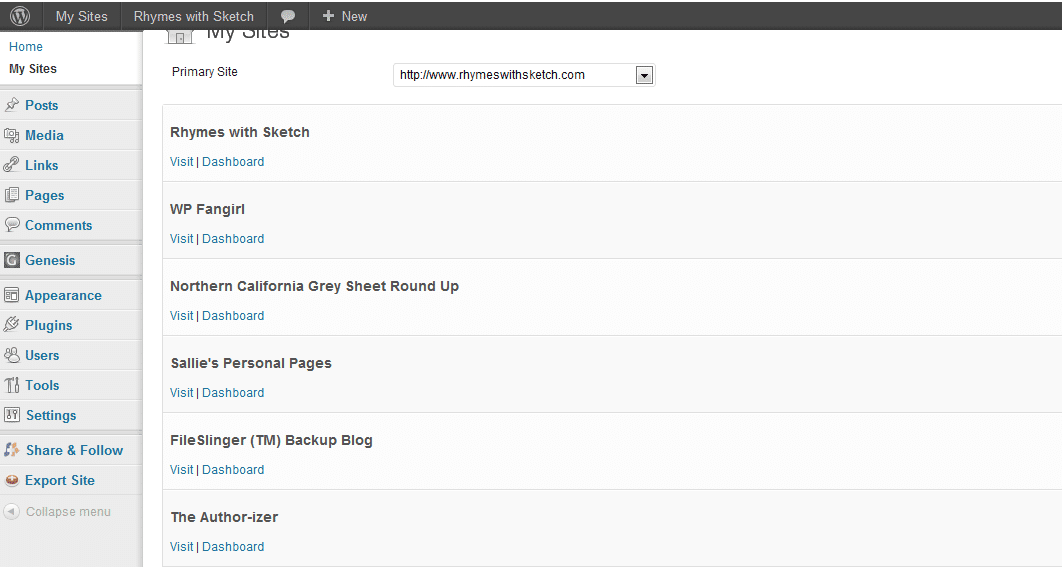Click the pushpin icon beside Posts

tap(12, 105)
